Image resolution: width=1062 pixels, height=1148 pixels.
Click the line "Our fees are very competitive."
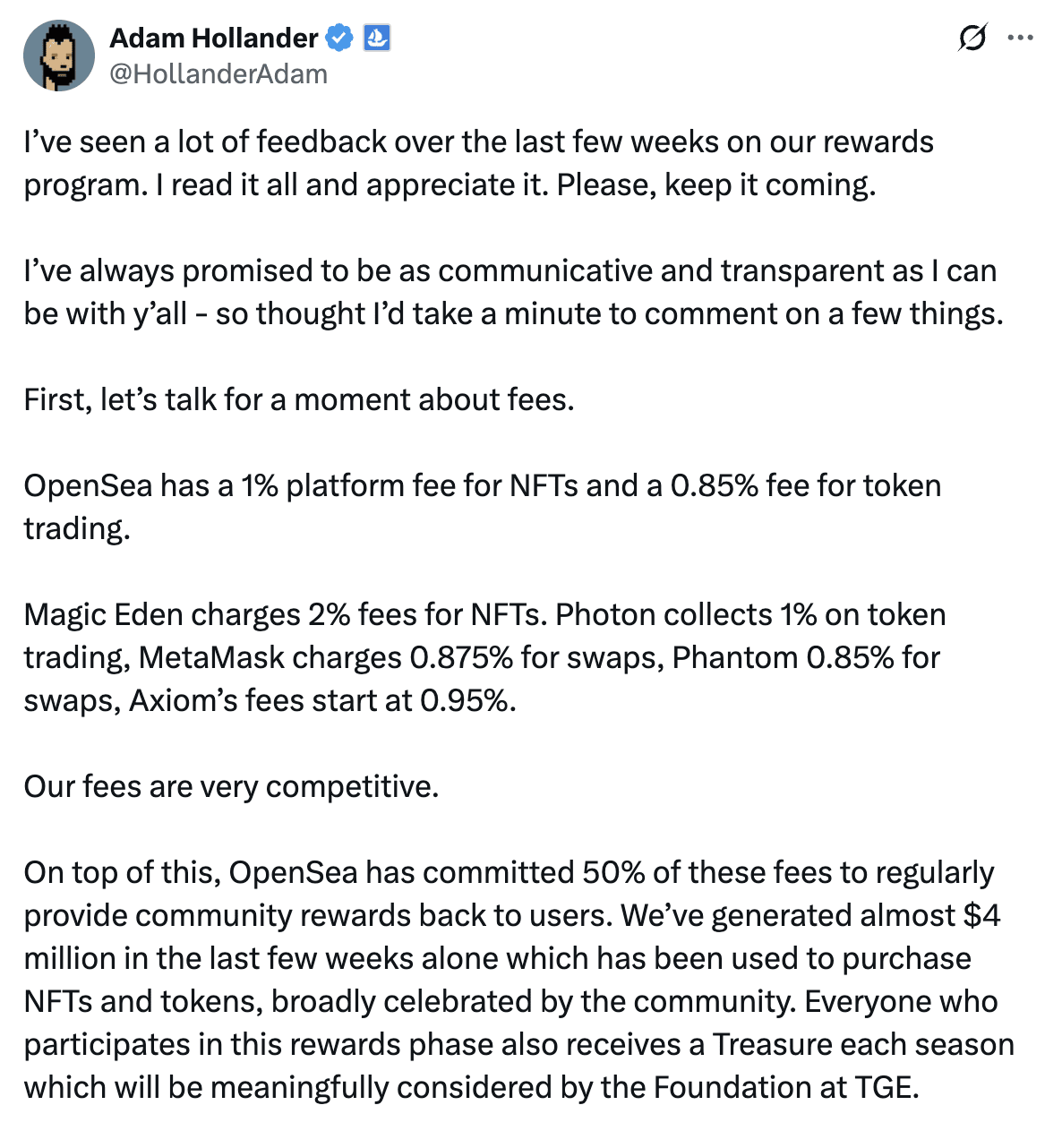click(231, 787)
